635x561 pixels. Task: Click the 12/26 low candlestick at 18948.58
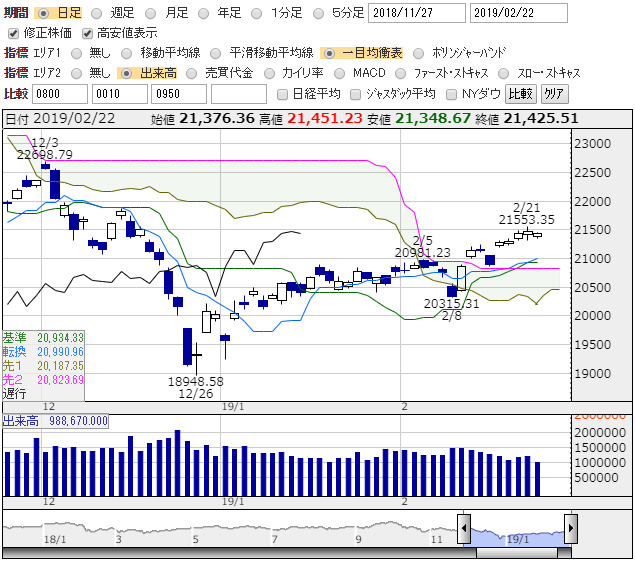pyautogui.click(x=196, y=358)
